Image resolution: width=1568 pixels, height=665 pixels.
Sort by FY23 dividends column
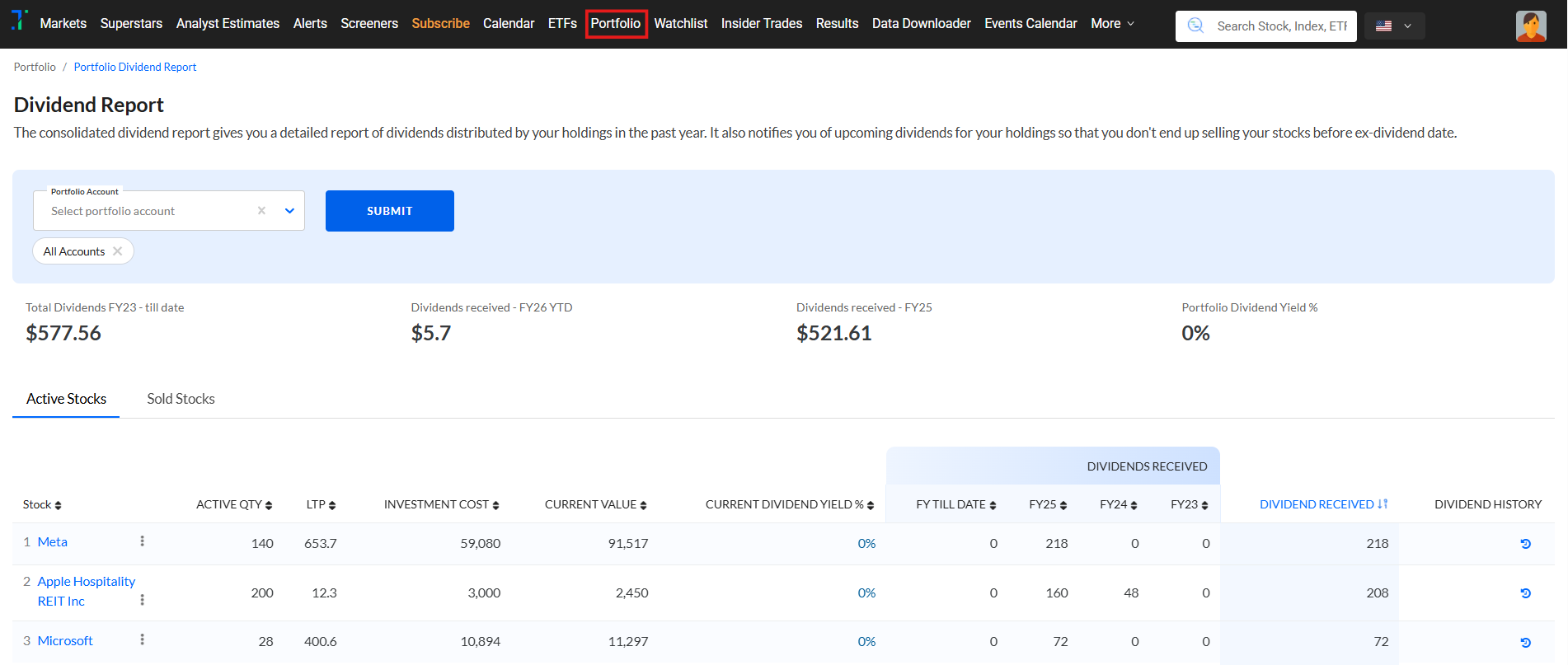tap(1190, 505)
